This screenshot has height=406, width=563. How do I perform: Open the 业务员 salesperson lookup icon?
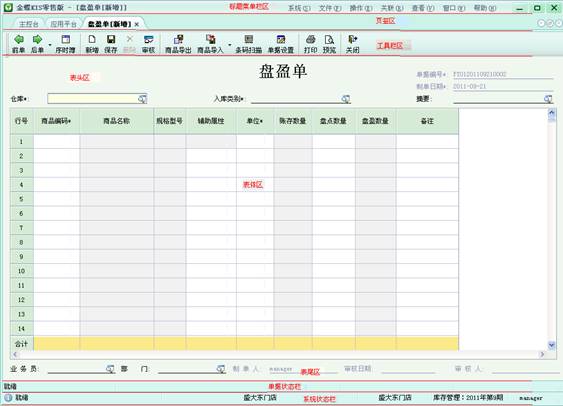[x=110, y=369]
